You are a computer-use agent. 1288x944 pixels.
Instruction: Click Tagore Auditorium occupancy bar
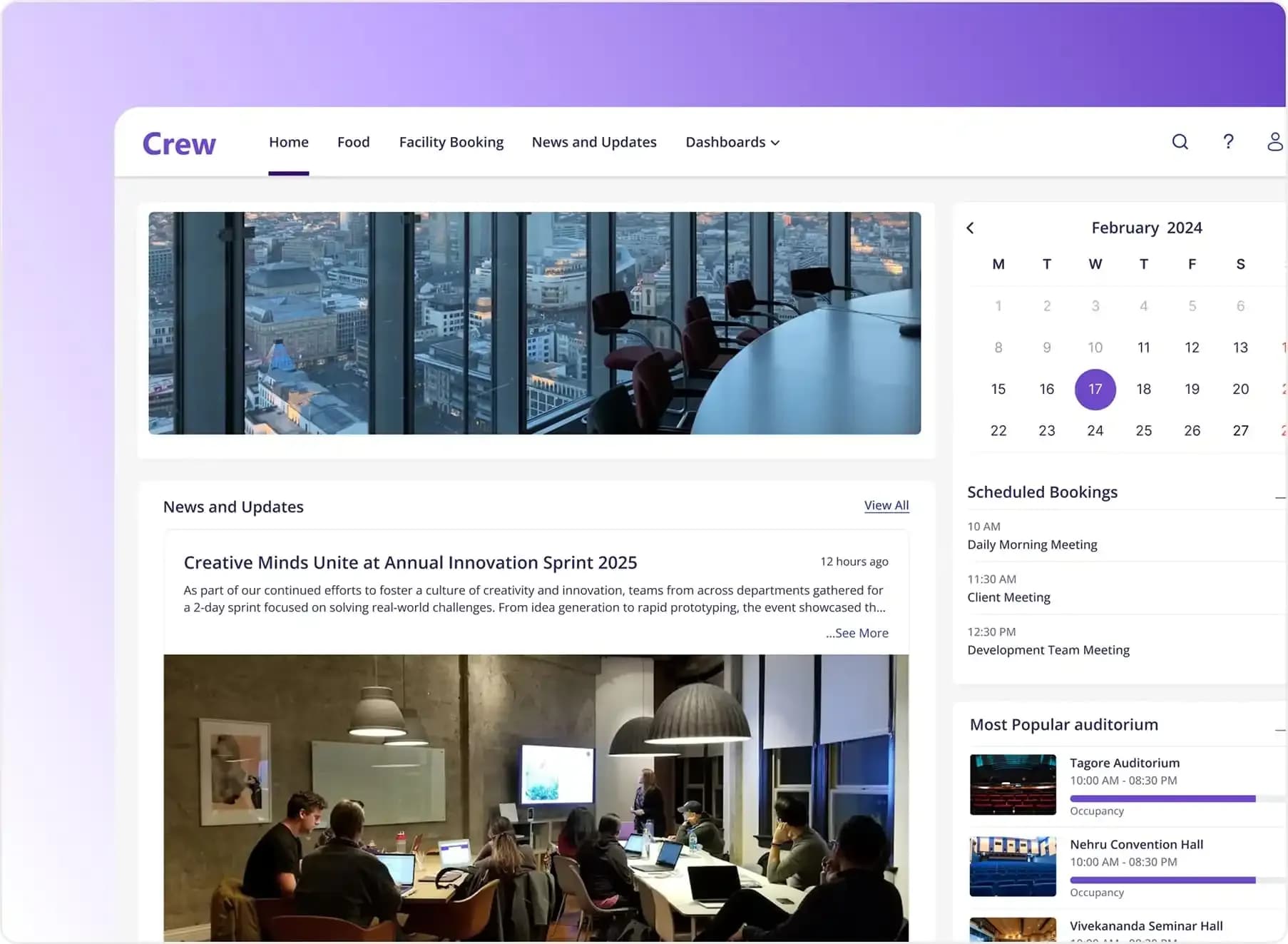tap(1178, 798)
